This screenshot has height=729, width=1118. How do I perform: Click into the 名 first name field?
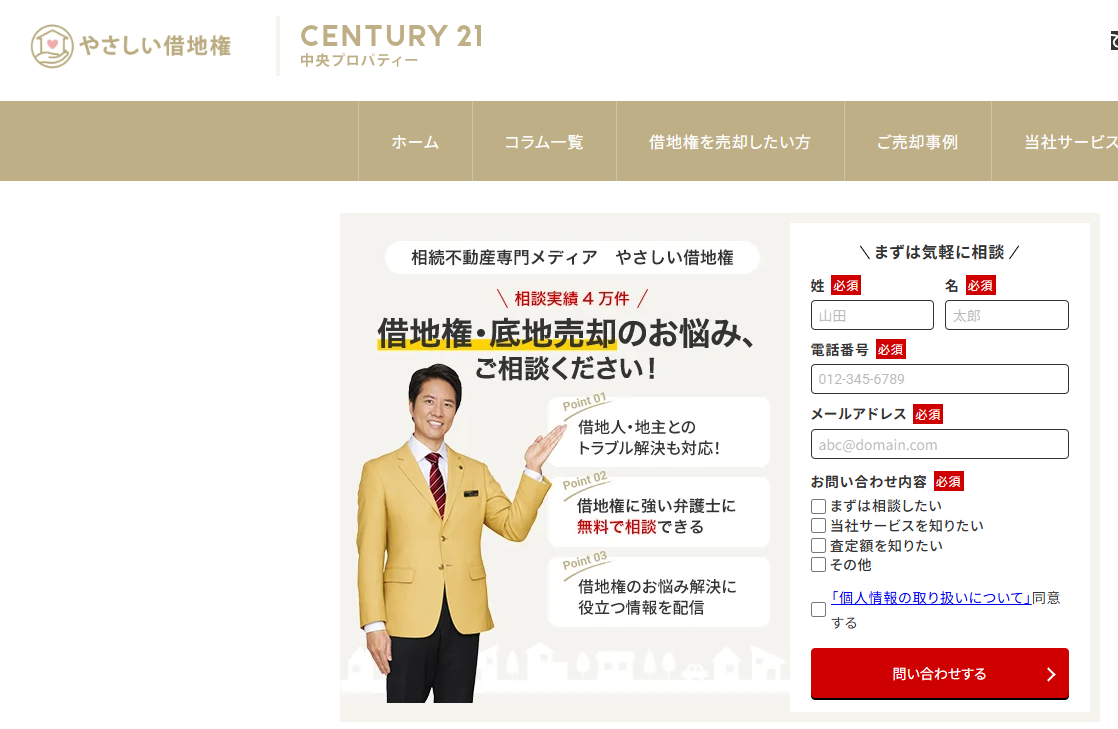(1007, 315)
